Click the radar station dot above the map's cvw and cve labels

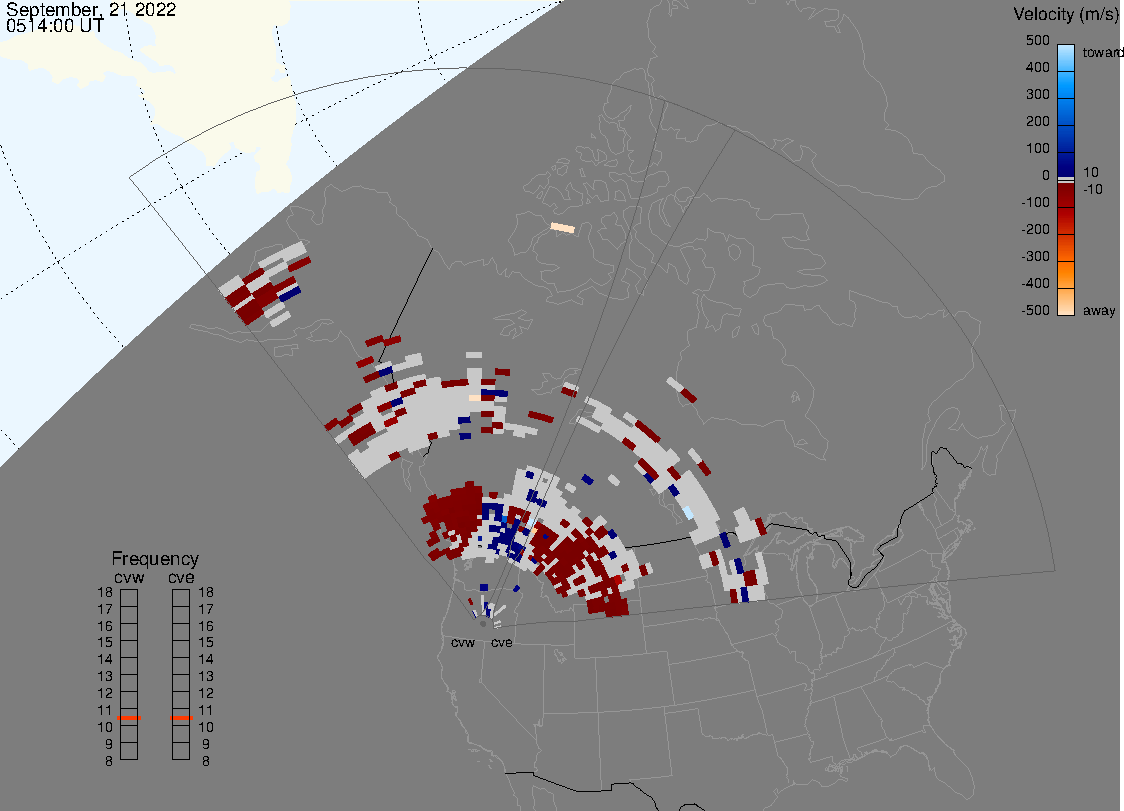pyautogui.click(x=483, y=624)
